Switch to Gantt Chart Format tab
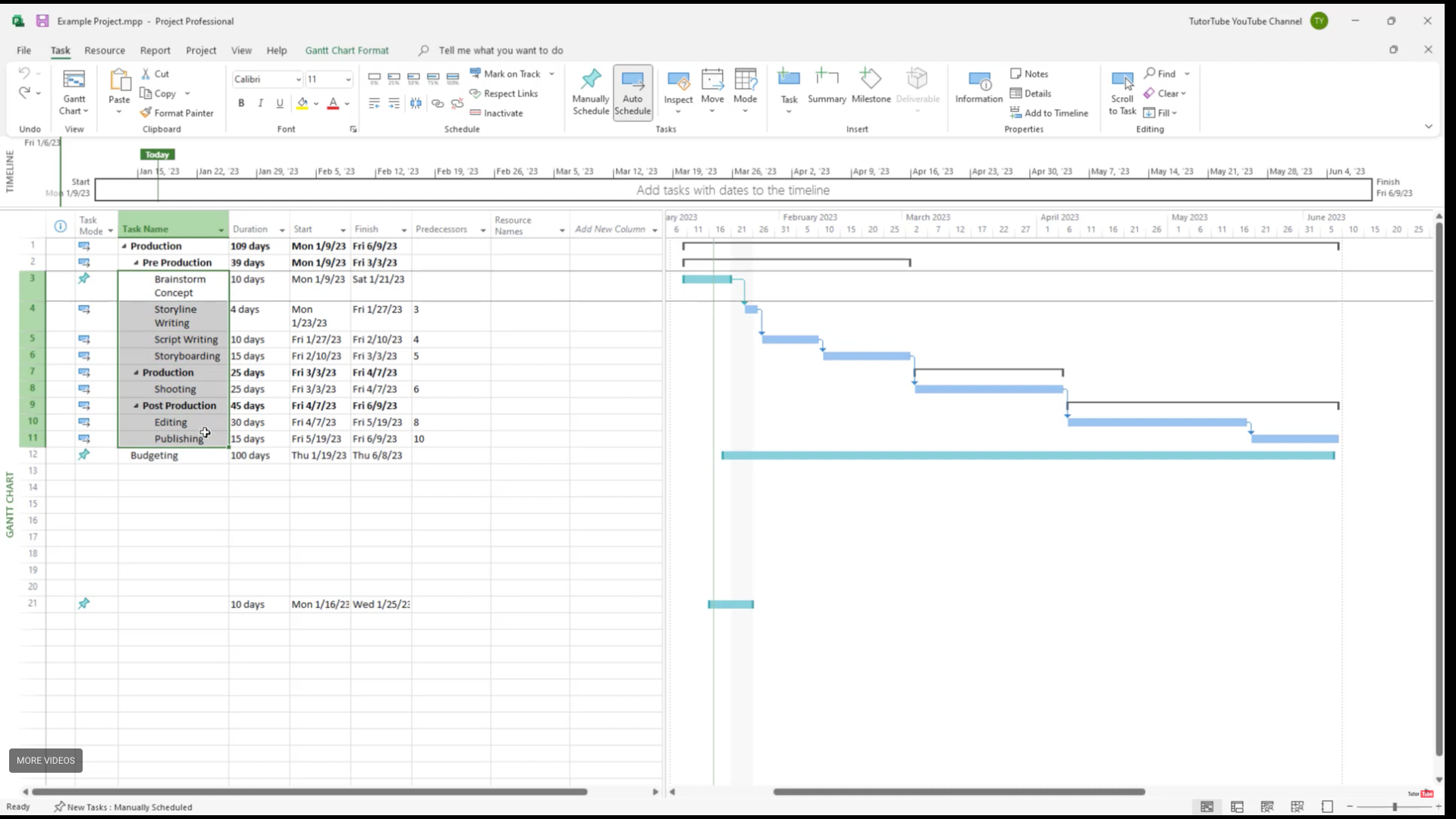Viewport: 1456px width, 819px height. coord(347,51)
